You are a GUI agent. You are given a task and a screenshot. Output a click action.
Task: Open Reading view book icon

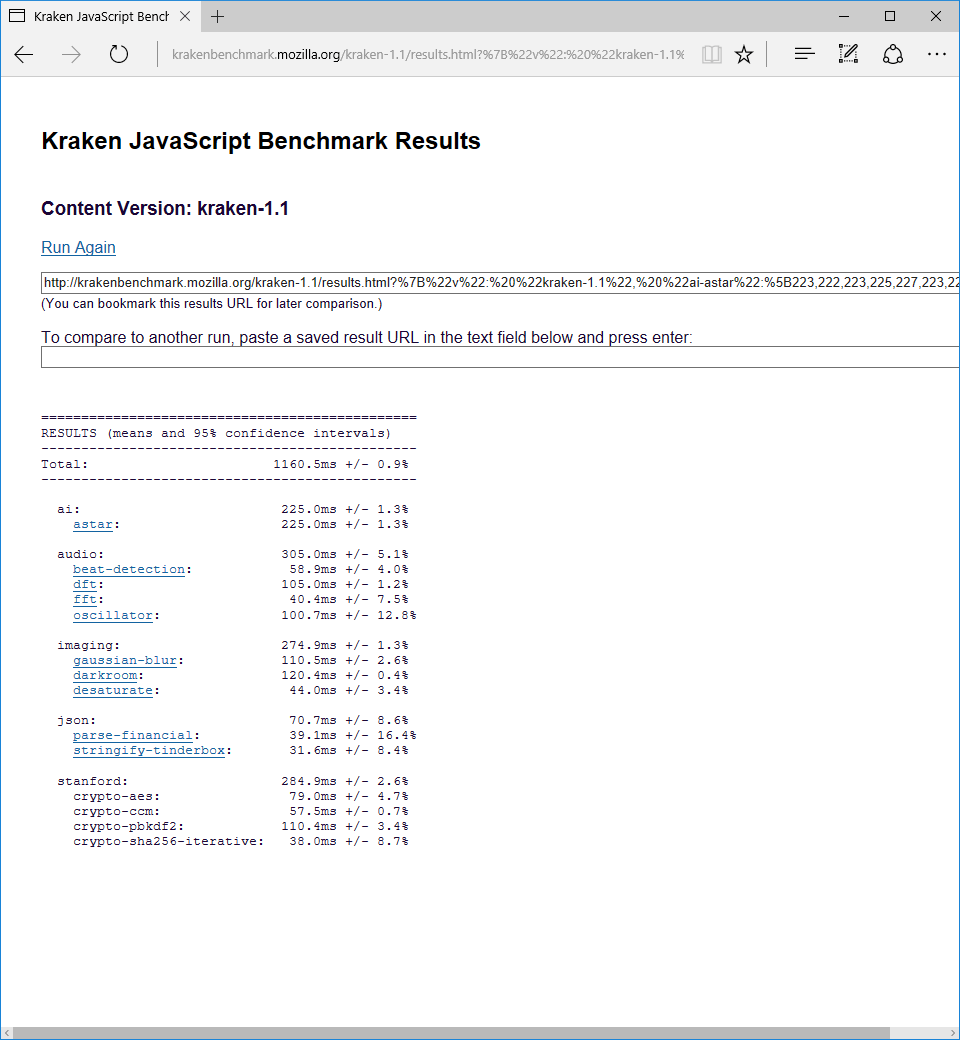click(x=711, y=54)
